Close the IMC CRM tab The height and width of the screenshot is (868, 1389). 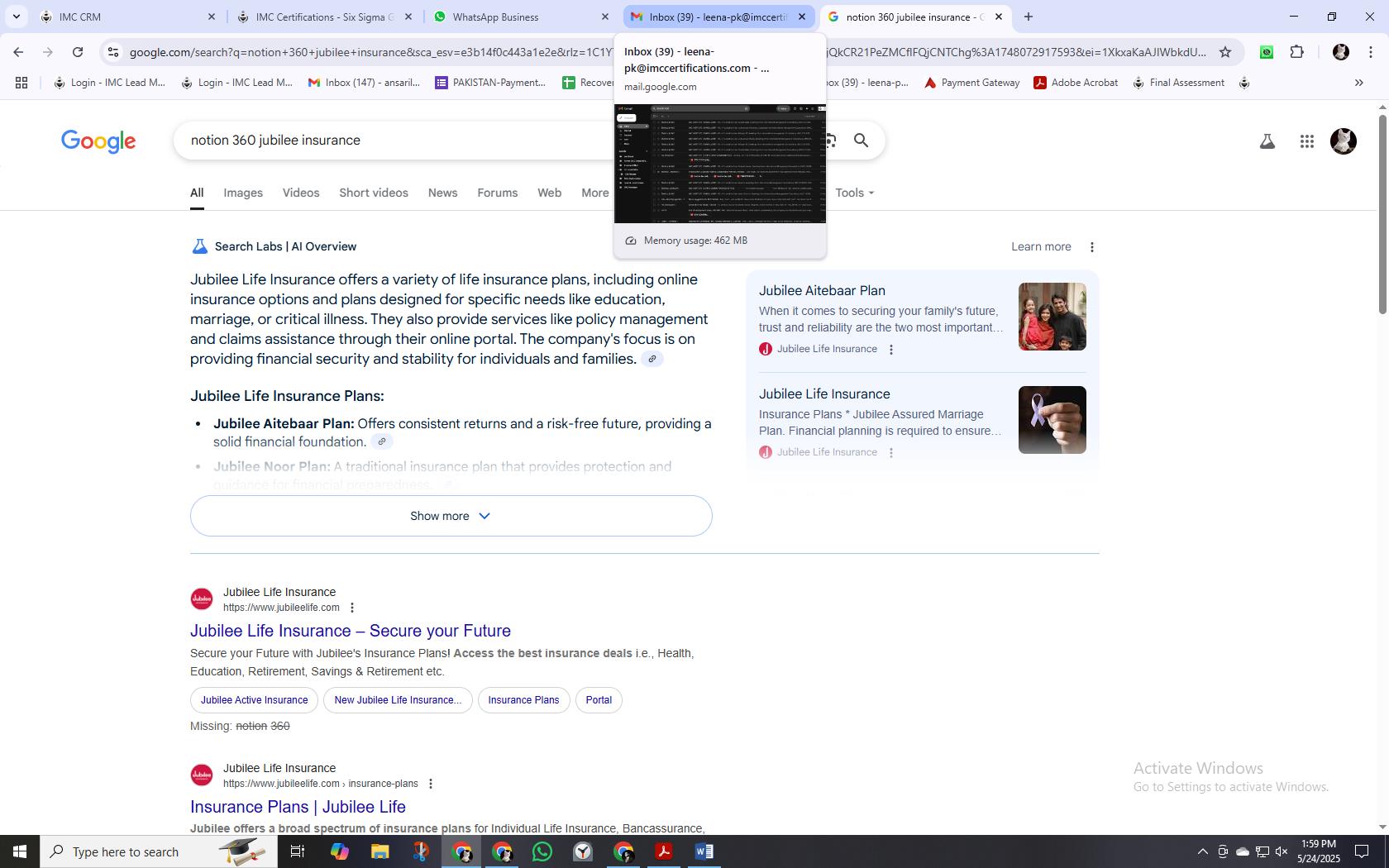click(211, 17)
